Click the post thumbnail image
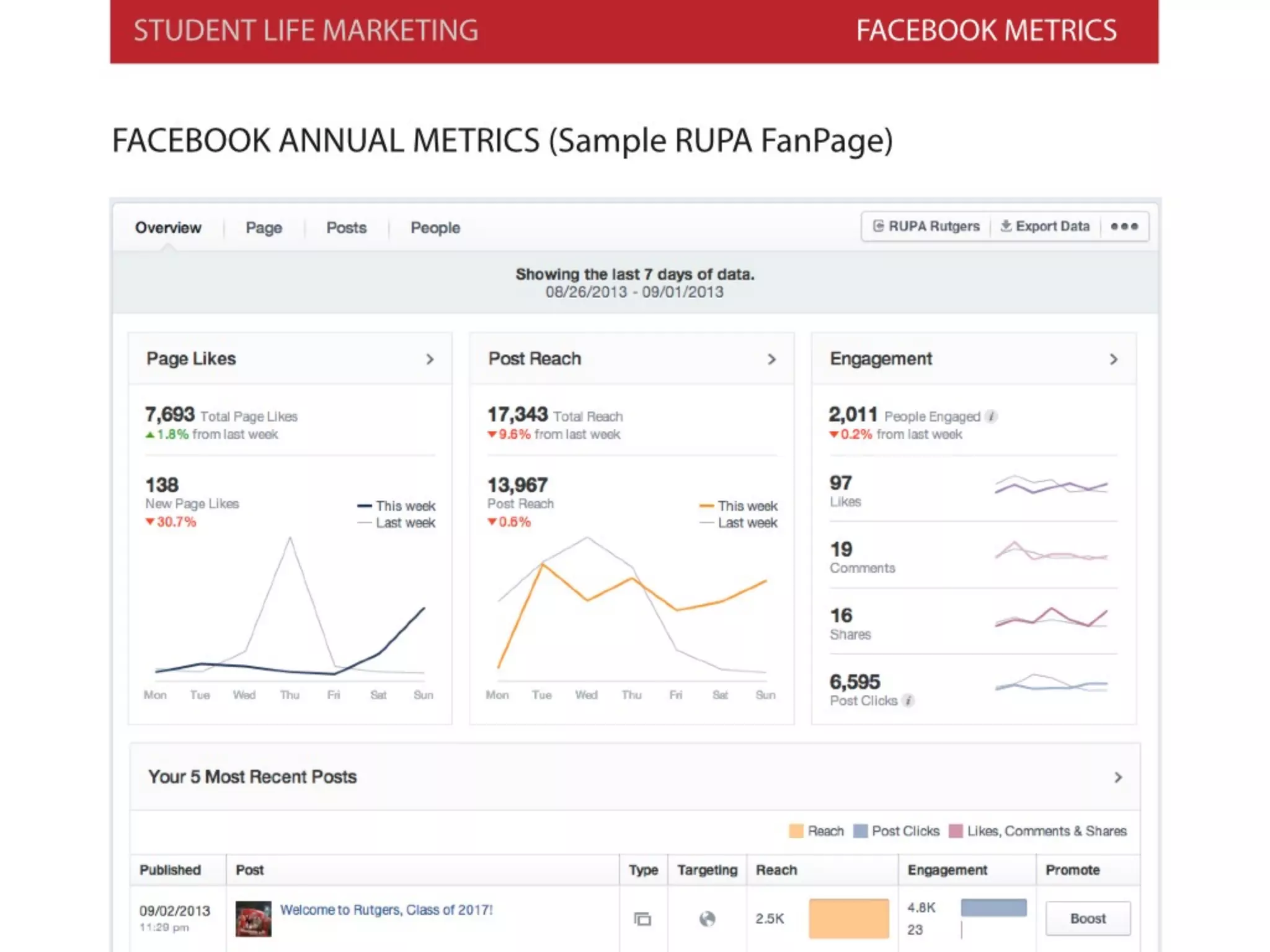 (x=253, y=919)
